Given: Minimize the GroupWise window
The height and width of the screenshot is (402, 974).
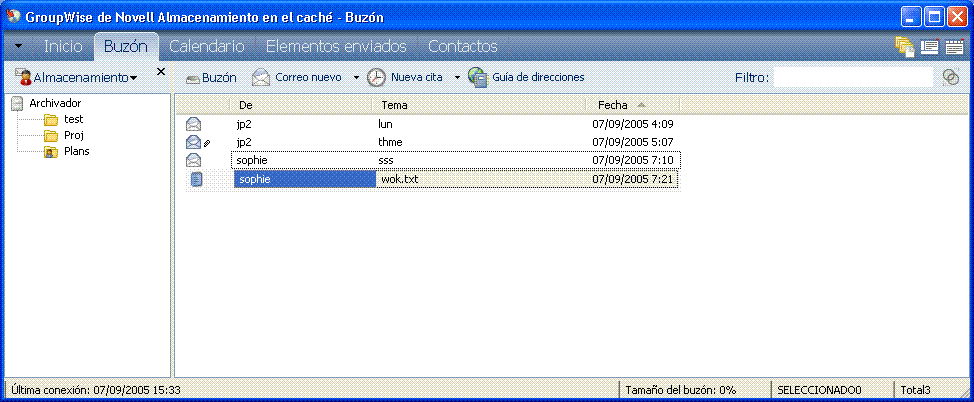Looking at the screenshot, I should coord(911,17).
